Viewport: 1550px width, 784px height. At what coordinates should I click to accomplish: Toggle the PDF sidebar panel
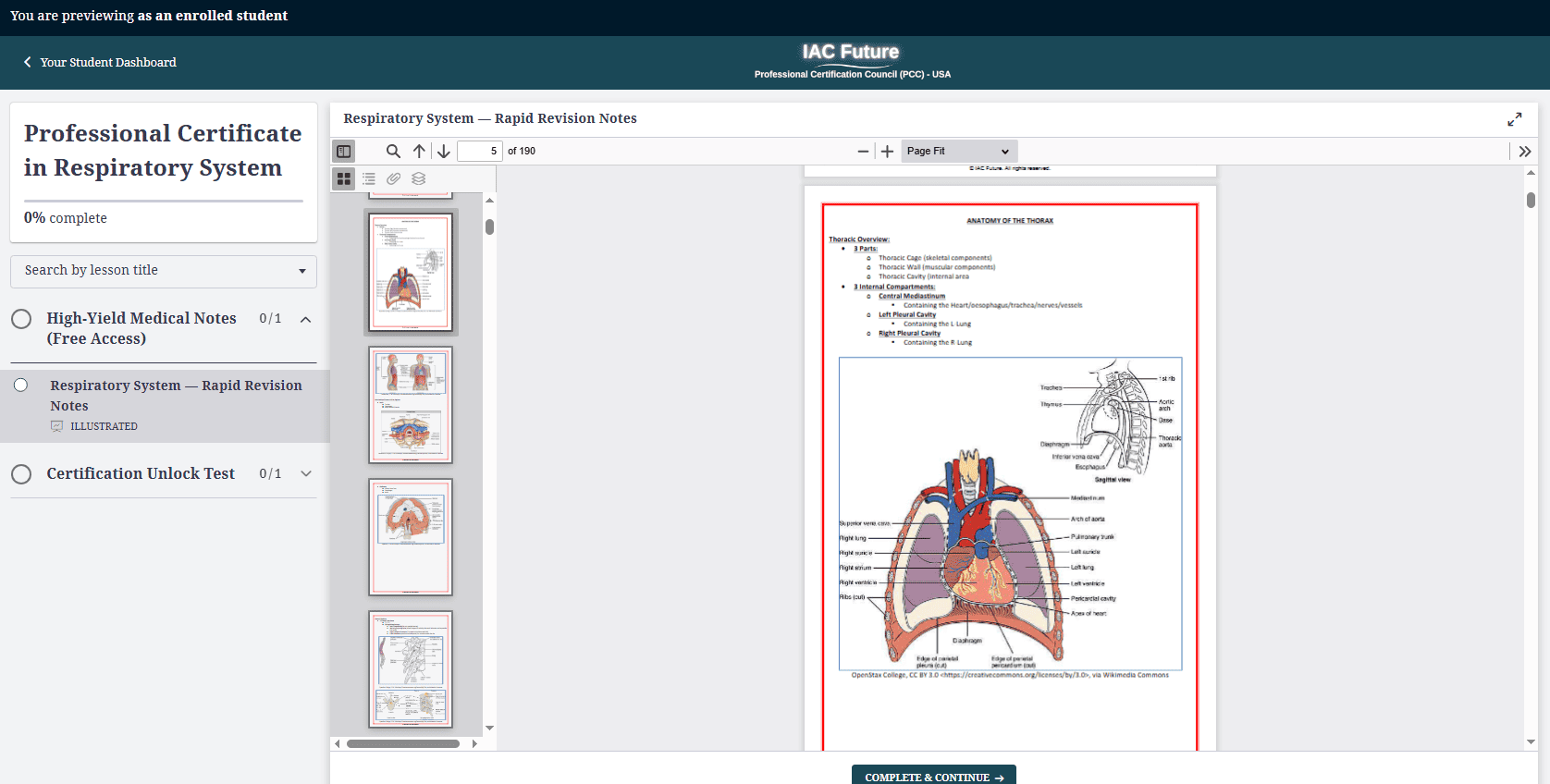pos(344,151)
